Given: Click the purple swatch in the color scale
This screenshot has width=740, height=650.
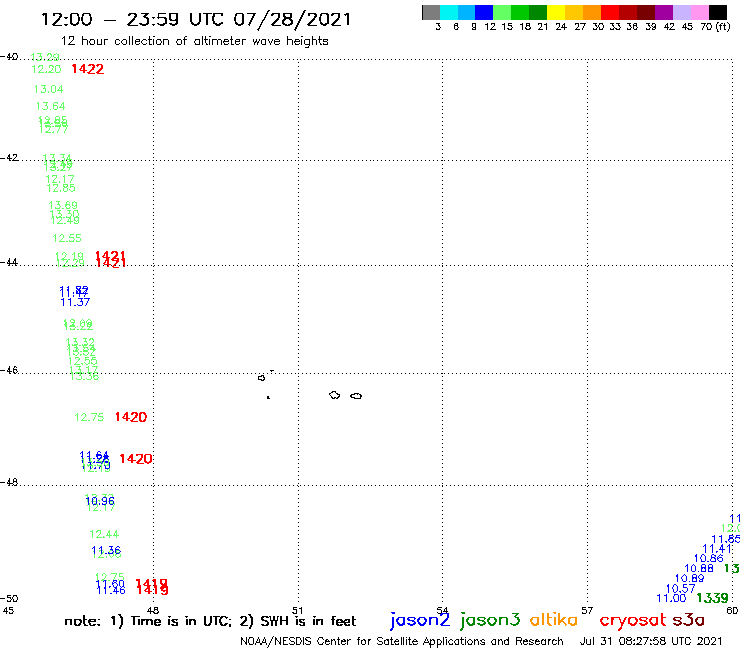Looking at the screenshot, I should point(664,12).
